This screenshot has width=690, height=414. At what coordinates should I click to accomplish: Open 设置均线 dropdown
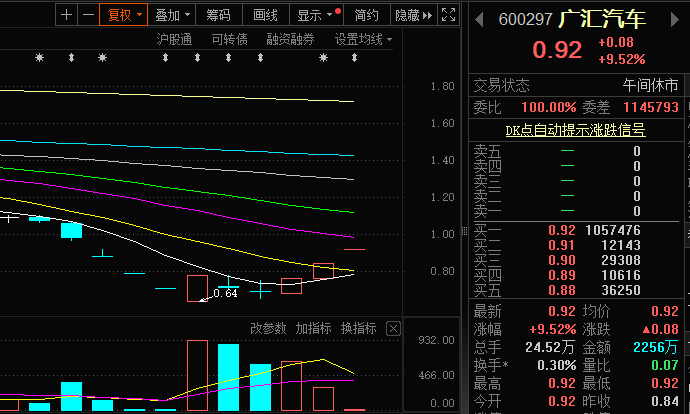(363, 40)
